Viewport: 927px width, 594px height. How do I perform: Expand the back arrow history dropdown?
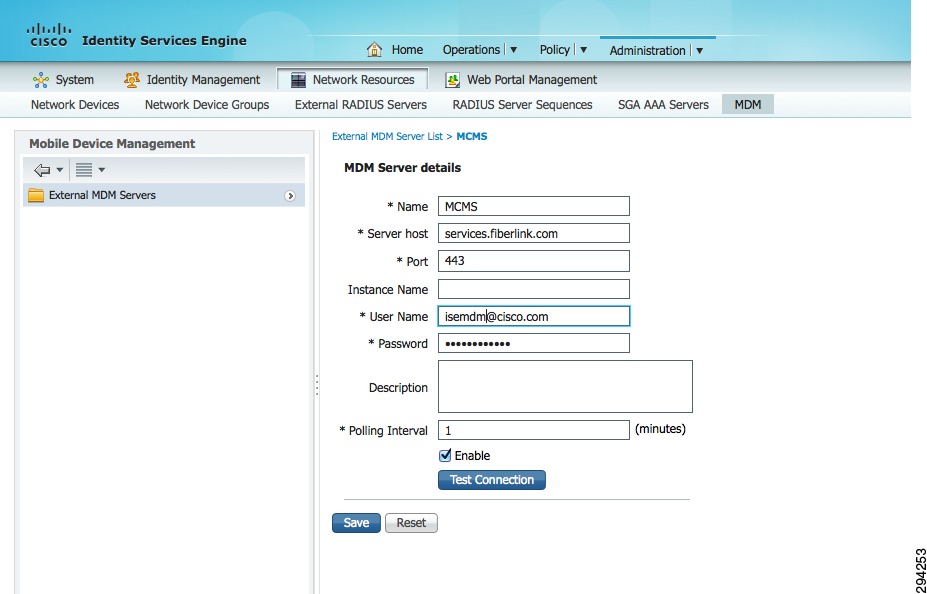point(60,170)
